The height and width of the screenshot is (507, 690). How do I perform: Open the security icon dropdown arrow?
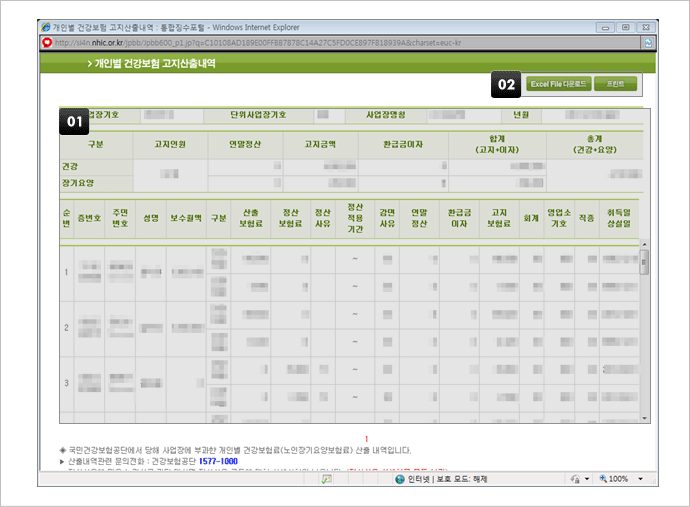pyautogui.click(x=587, y=479)
